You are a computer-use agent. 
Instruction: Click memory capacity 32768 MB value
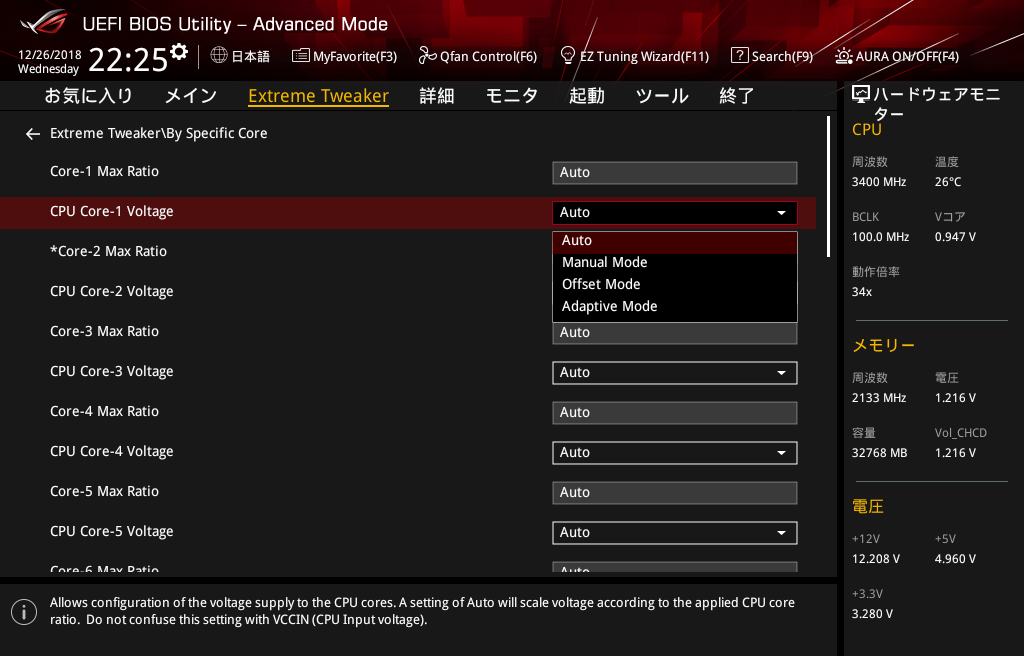[x=880, y=453]
